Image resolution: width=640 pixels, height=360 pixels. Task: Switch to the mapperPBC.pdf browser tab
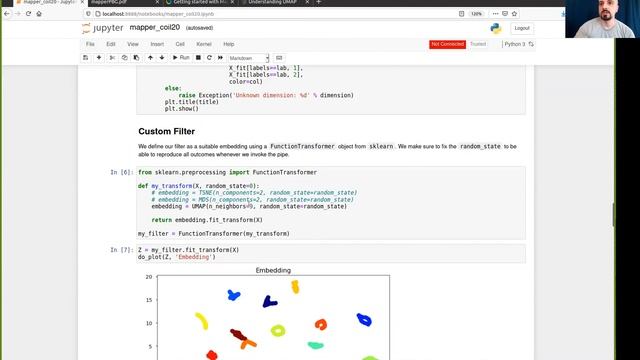[x=122, y=2]
